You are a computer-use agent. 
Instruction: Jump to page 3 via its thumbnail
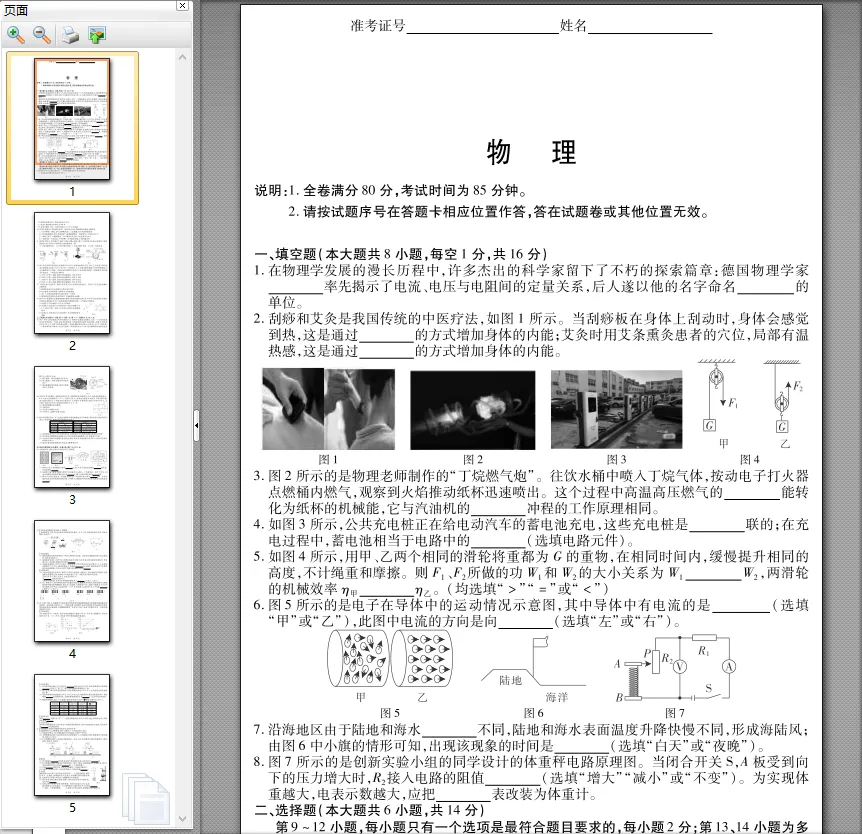coord(72,427)
